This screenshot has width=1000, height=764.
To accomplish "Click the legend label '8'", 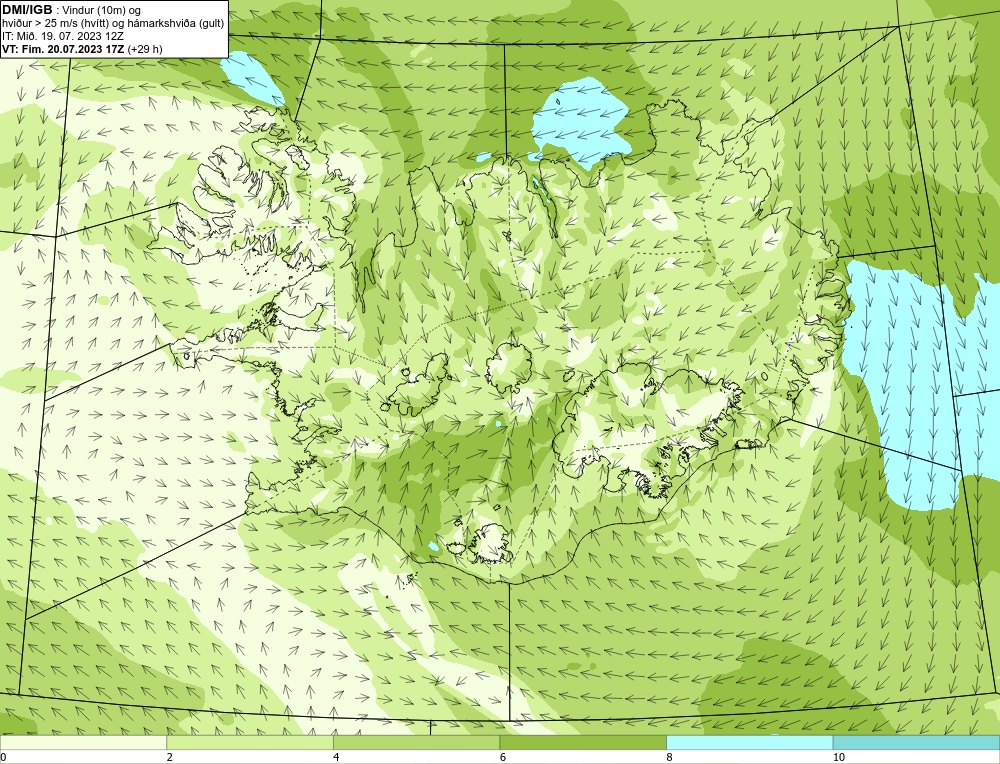I will point(670,757).
